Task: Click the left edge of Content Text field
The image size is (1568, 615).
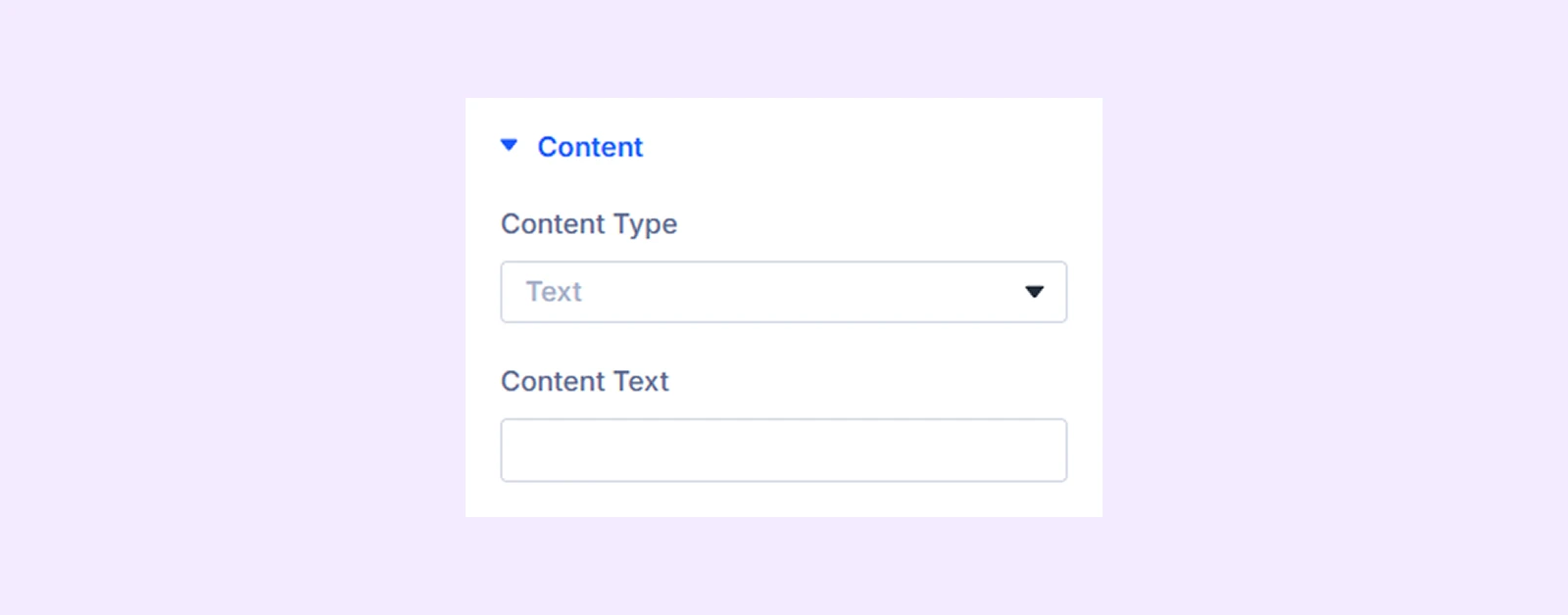Action: [514, 450]
